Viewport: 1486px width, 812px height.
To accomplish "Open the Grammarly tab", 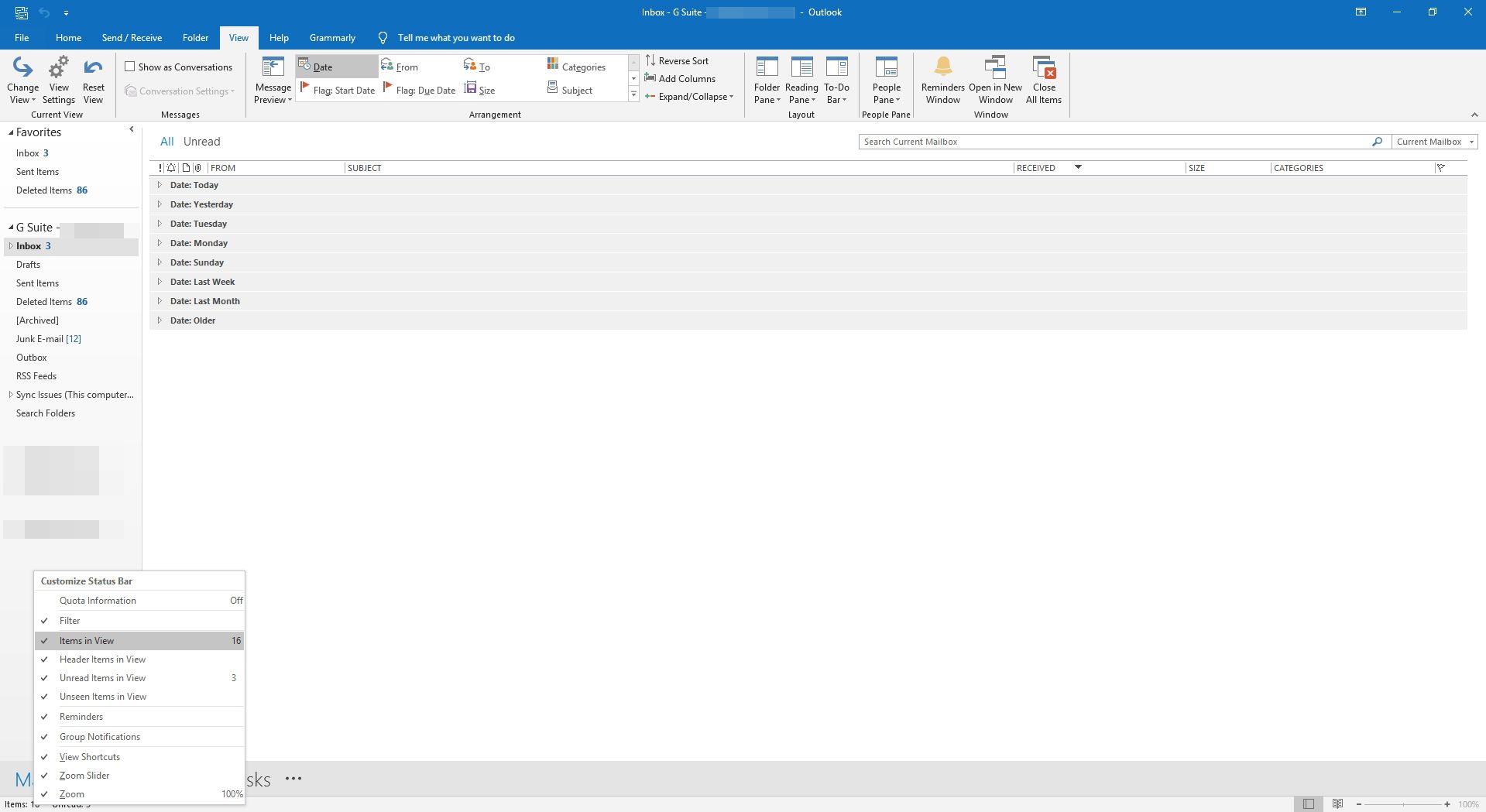I will [x=332, y=38].
